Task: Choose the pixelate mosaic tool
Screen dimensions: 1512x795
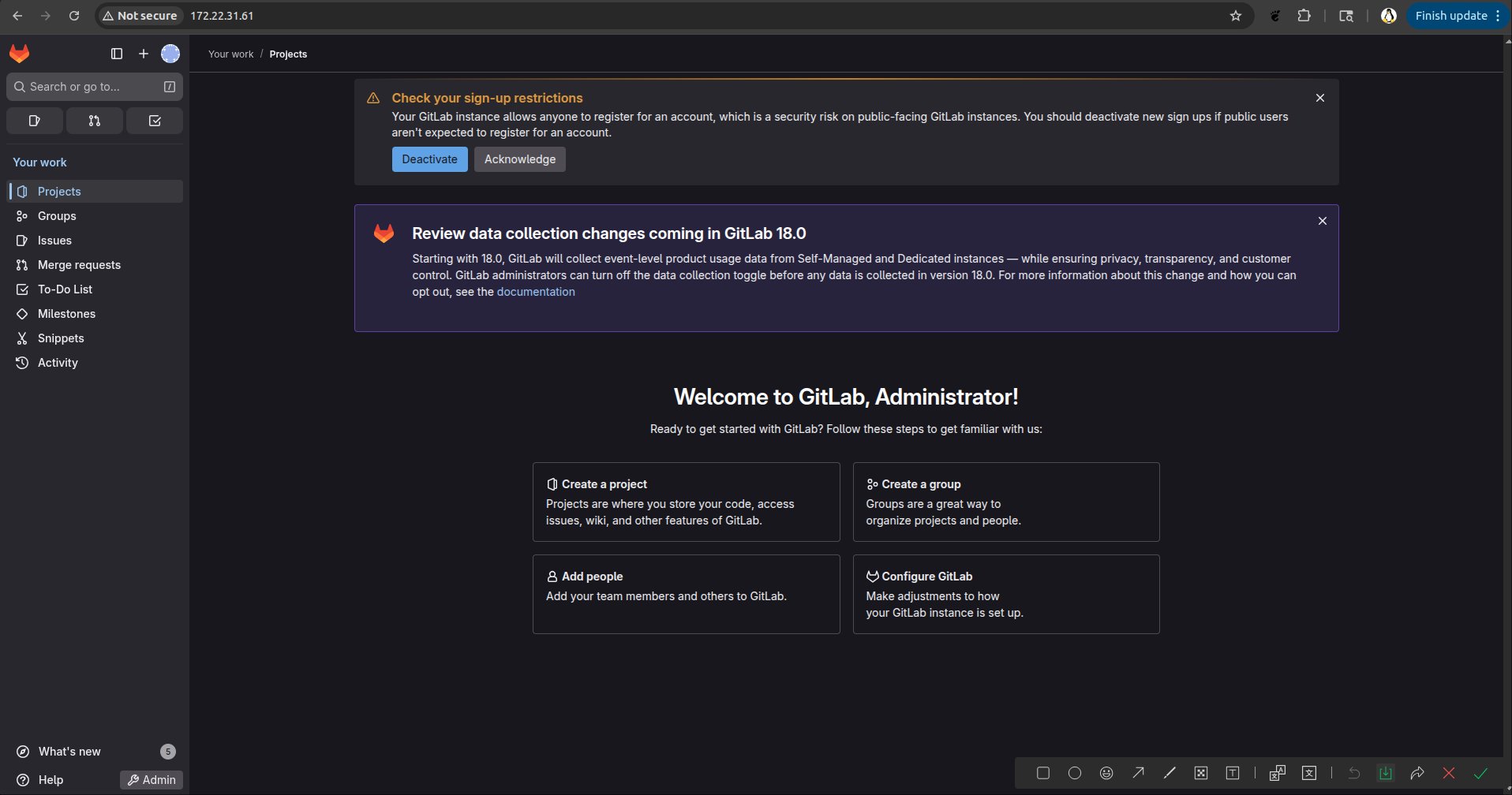Action: (x=1202, y=773)
